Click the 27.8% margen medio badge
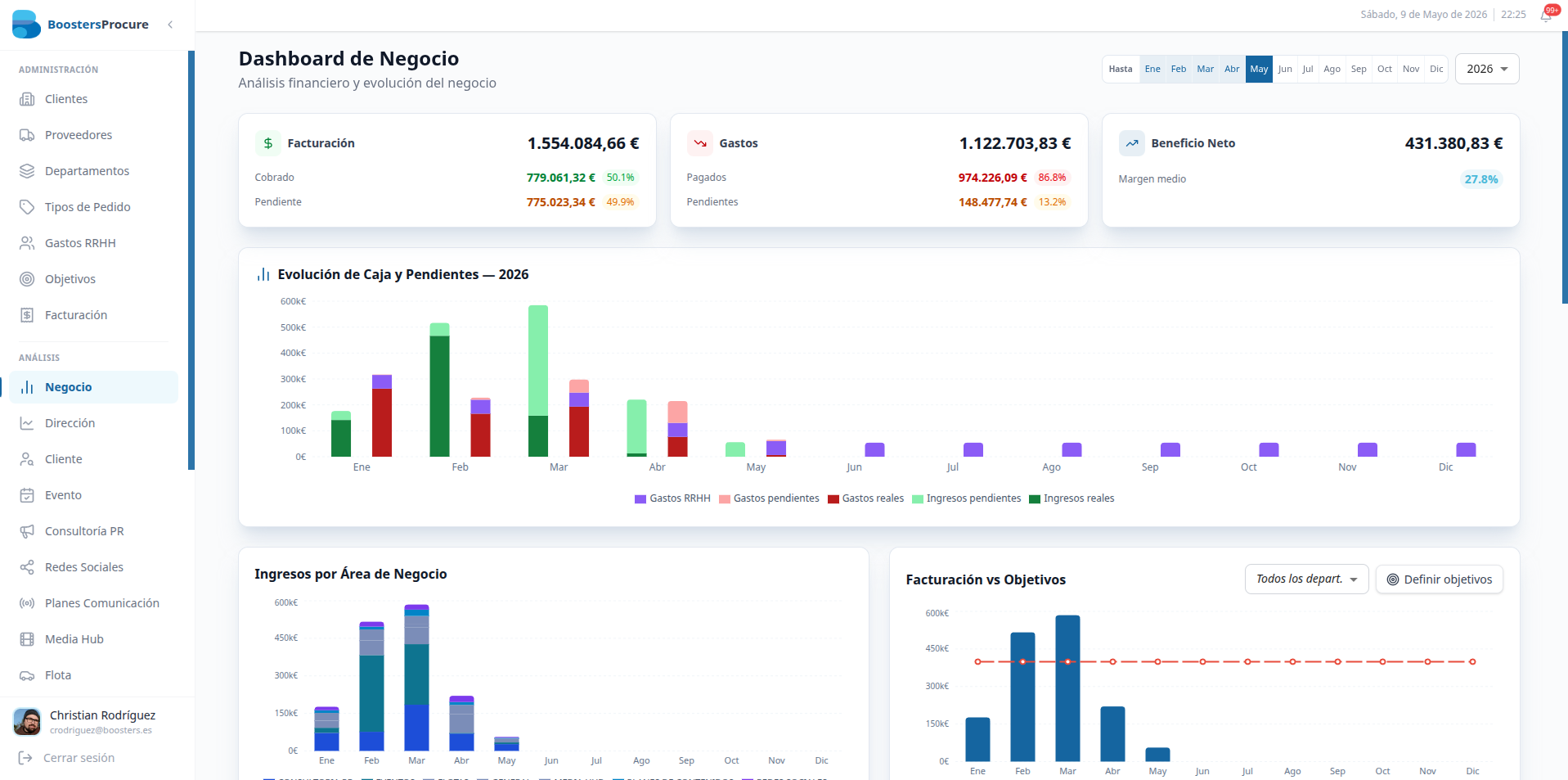Image resolution: width=1568 pixels, height=780 pixels. [1481, 179]
